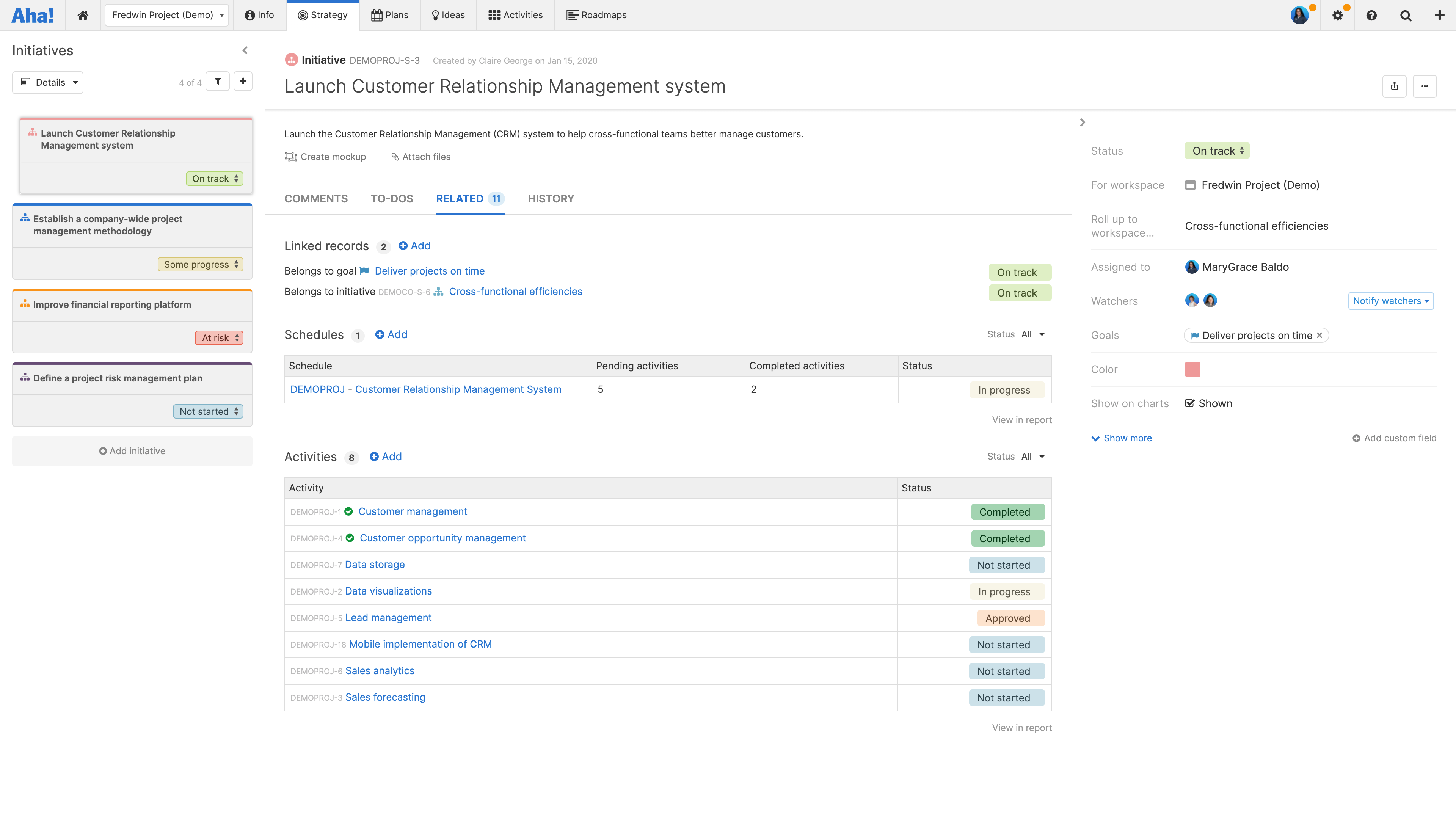Collapse the Initiatives sidebar with left chevron
Screen dimensions: 1456x819
(245, 50)
